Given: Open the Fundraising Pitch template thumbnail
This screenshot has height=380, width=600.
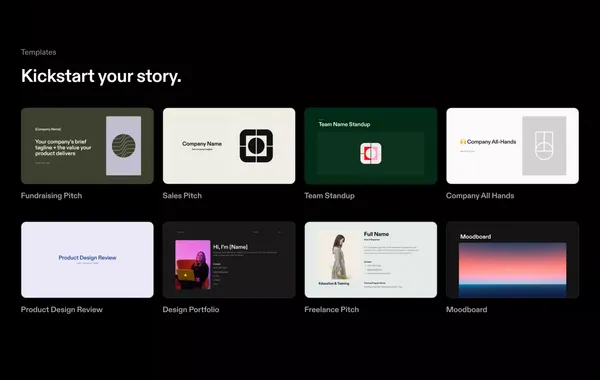Looking at the screenshot, I should pyautogui.click(x=87, y=146).
